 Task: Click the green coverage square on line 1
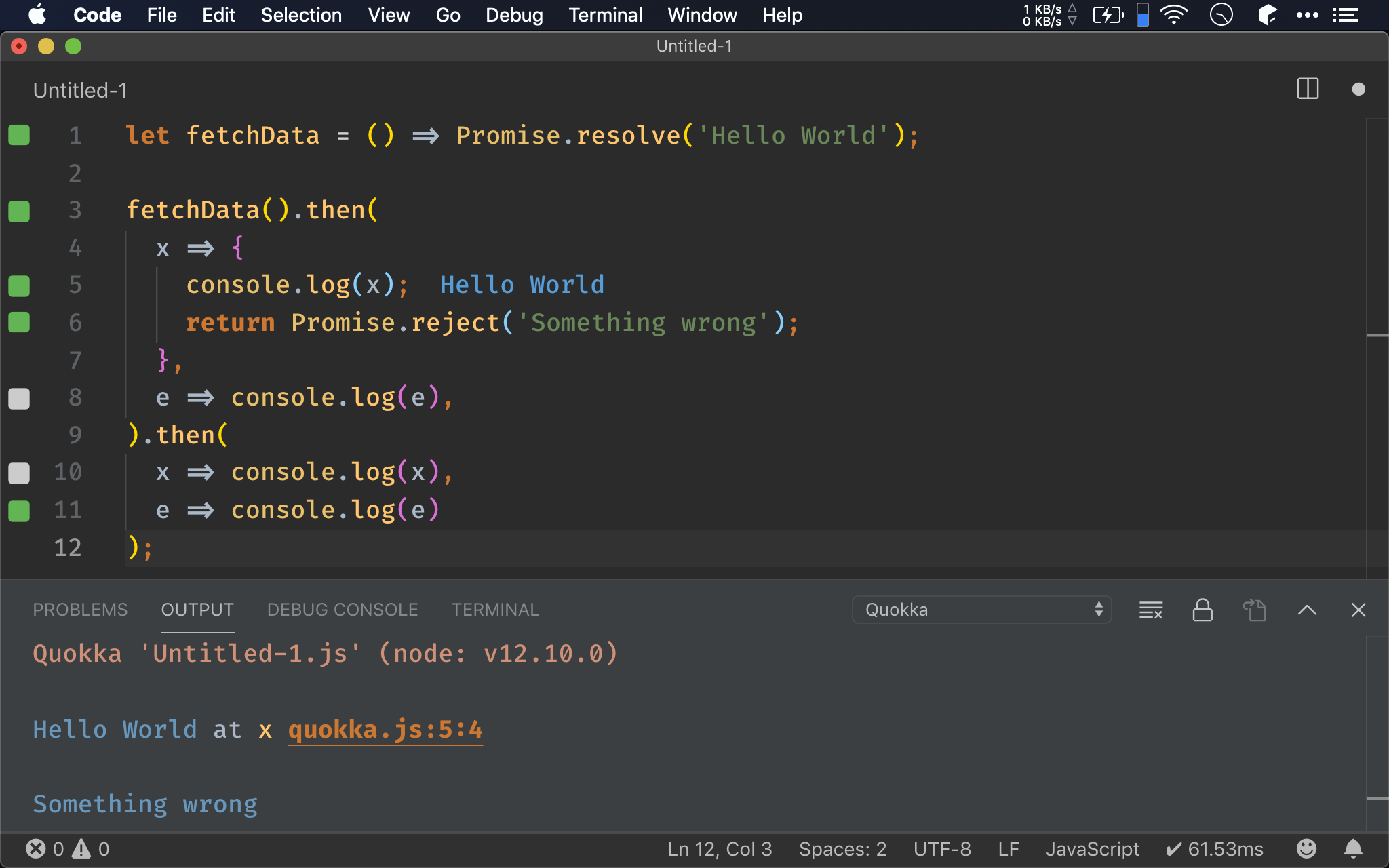(x=19, y=135)
